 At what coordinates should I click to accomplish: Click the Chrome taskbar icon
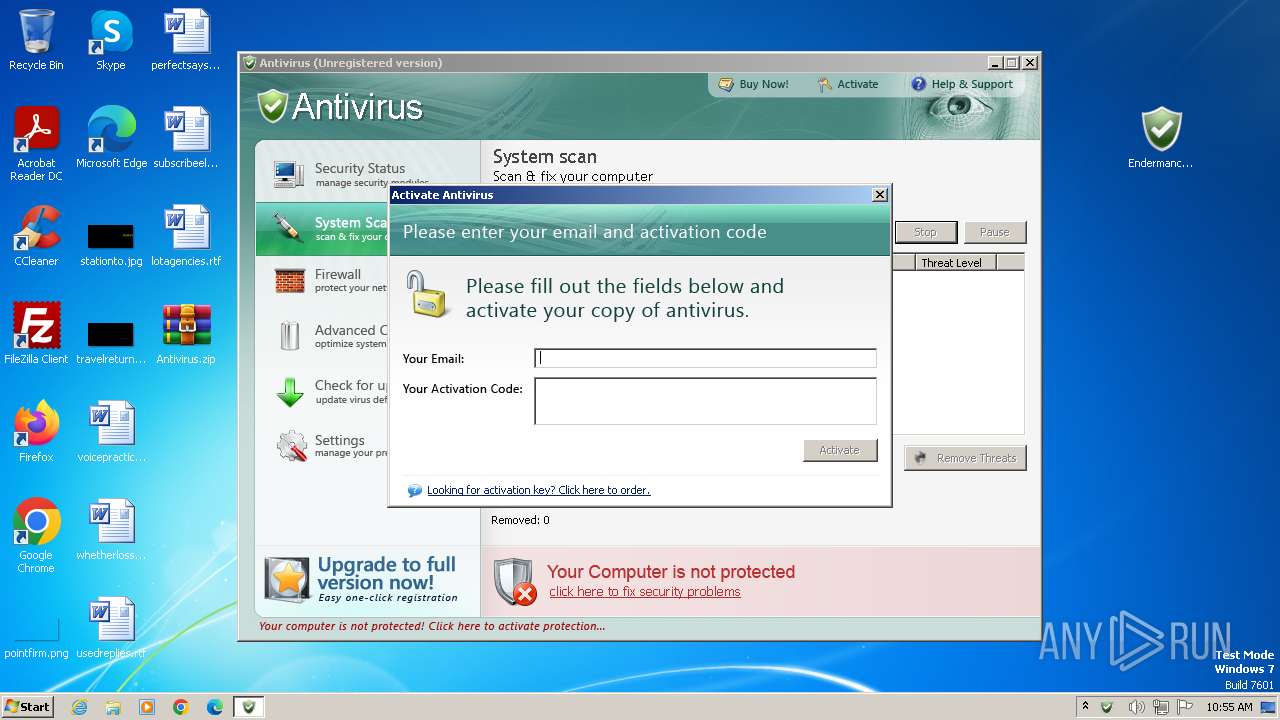(x=181, y=707)
